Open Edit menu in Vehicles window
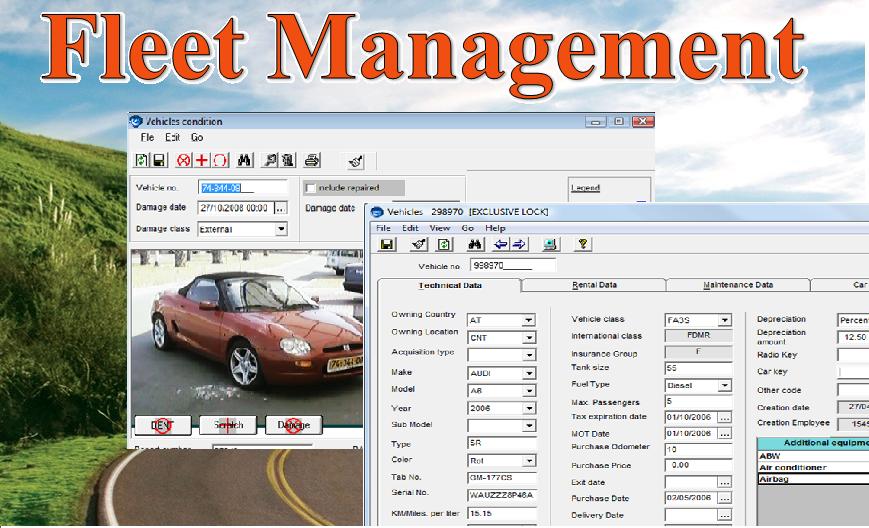Image resolution: width=869 pixels, height=528 pixels. pos(410,228)
